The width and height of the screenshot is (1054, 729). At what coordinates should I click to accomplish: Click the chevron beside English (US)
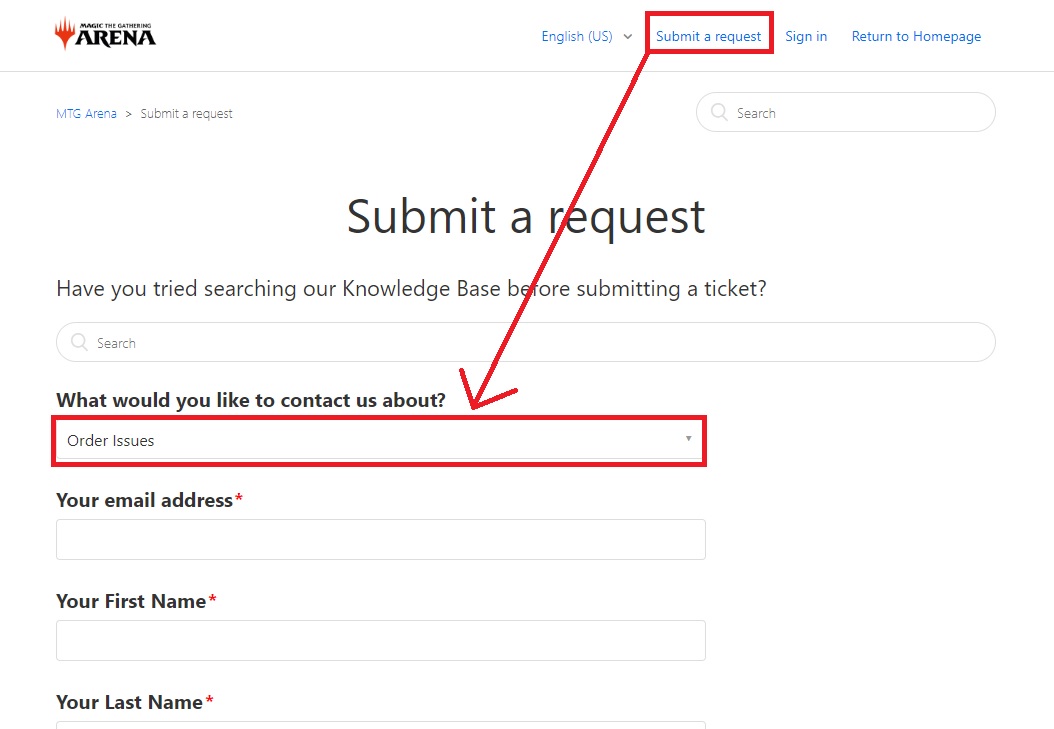[x=628, y=36]
